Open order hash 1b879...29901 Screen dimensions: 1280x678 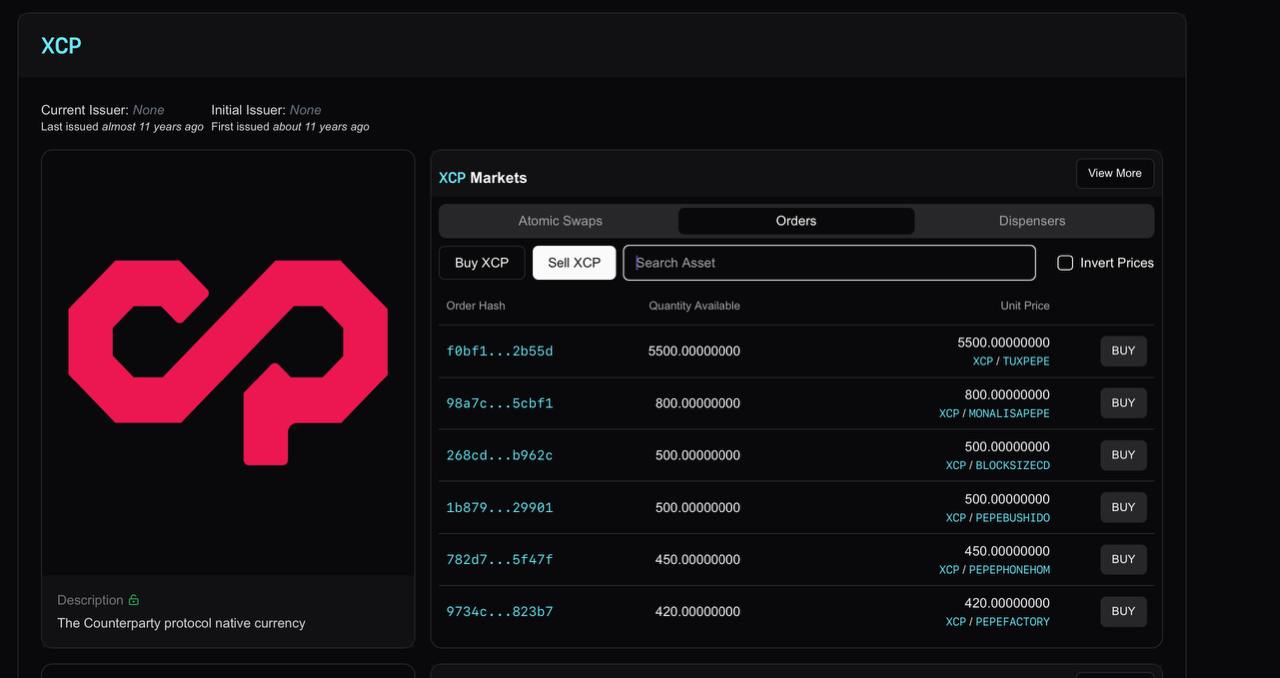tap(499, 507)
